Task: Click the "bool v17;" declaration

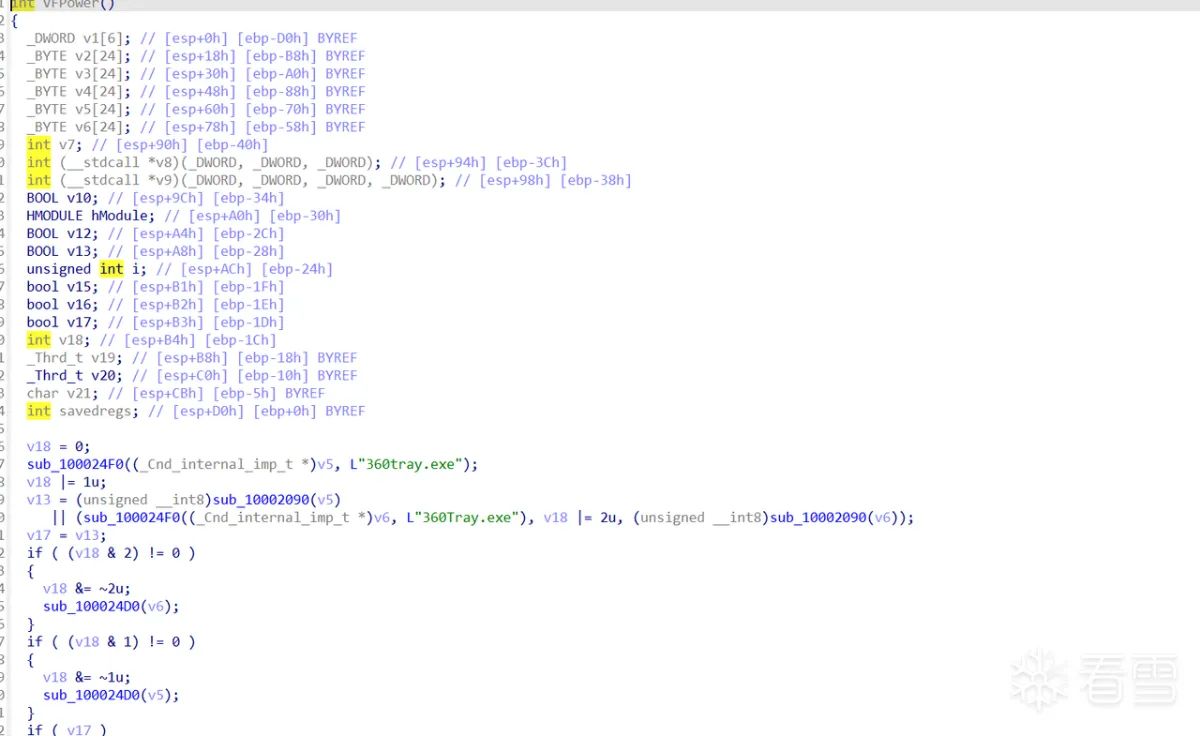Action: coord(63,322)
